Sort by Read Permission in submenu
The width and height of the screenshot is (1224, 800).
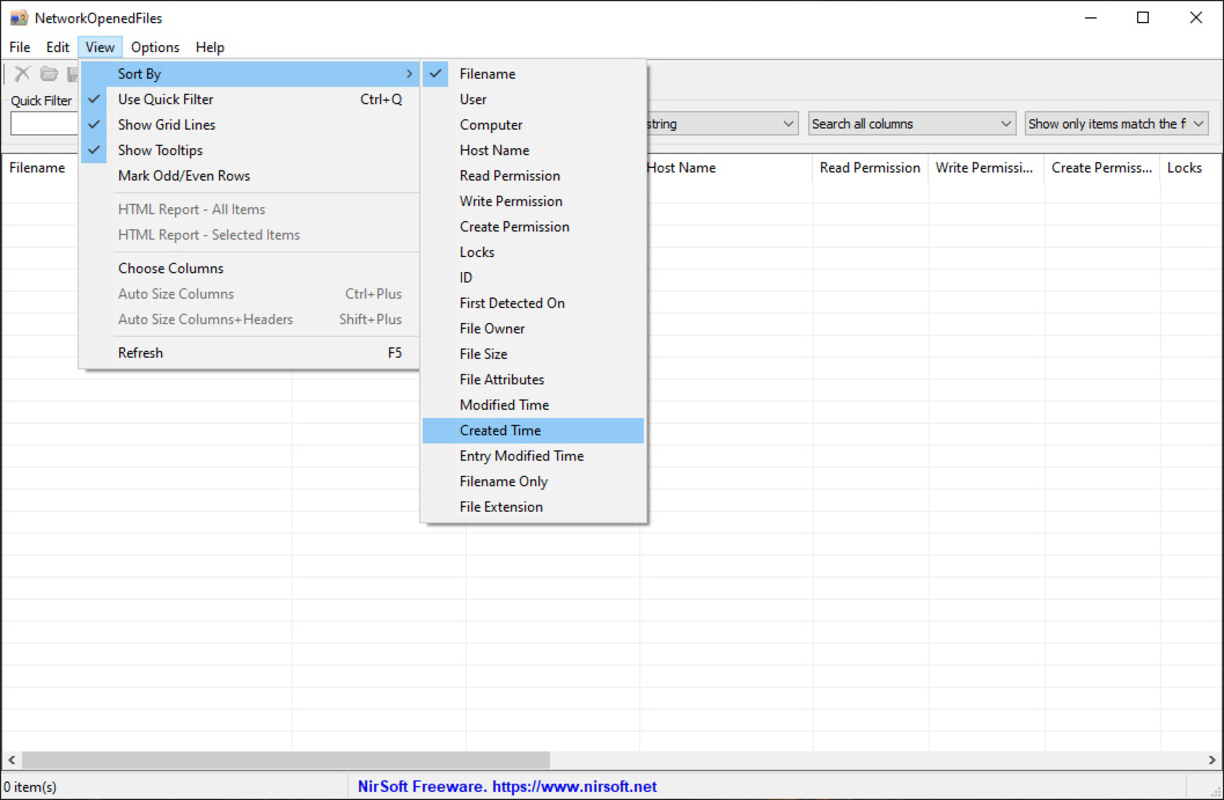coord(533,176)
